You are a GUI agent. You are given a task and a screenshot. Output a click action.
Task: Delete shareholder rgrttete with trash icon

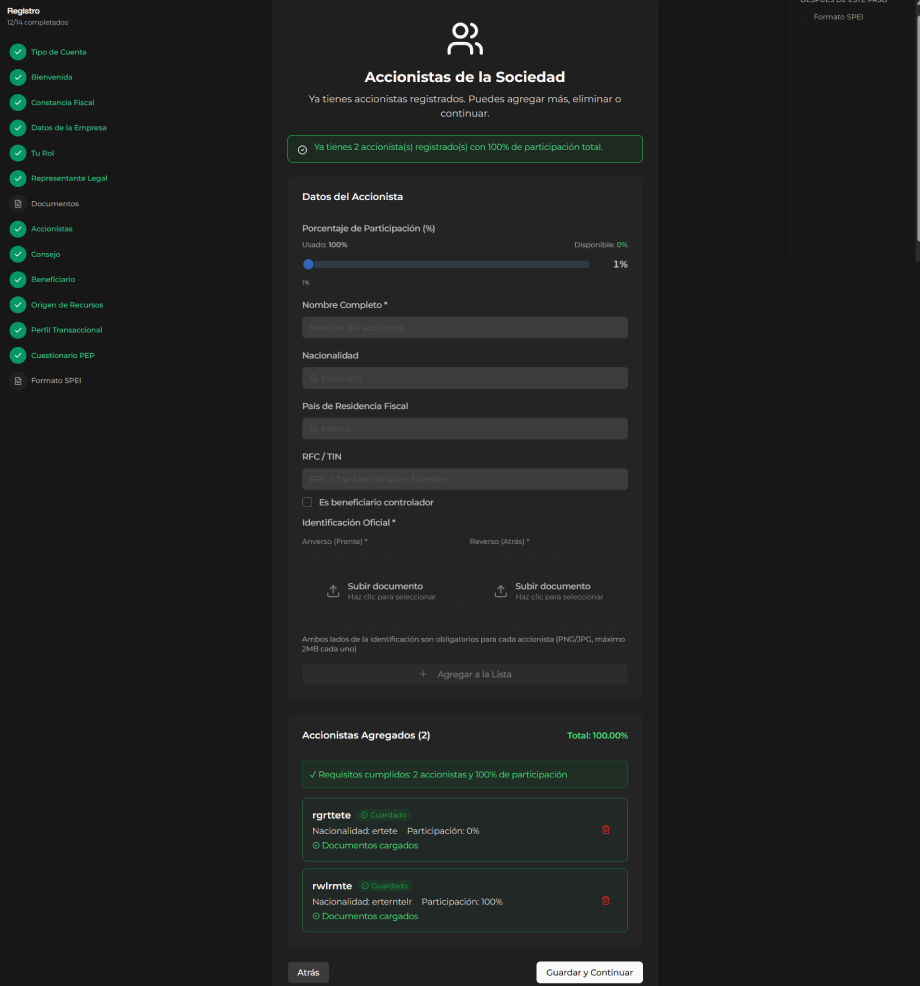pyautogui.click(x=606, y=829)
